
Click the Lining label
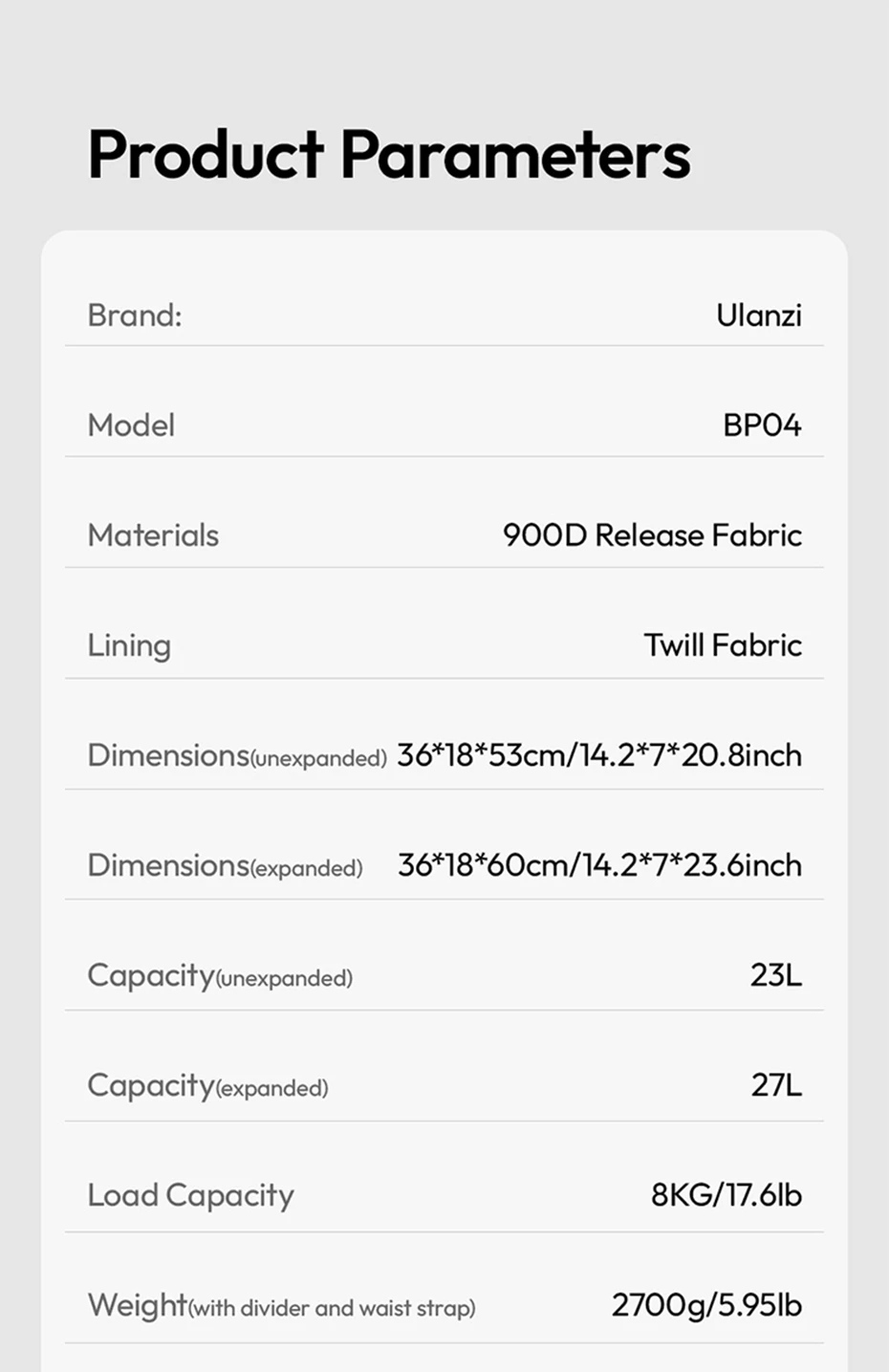[x=129, y=645]
